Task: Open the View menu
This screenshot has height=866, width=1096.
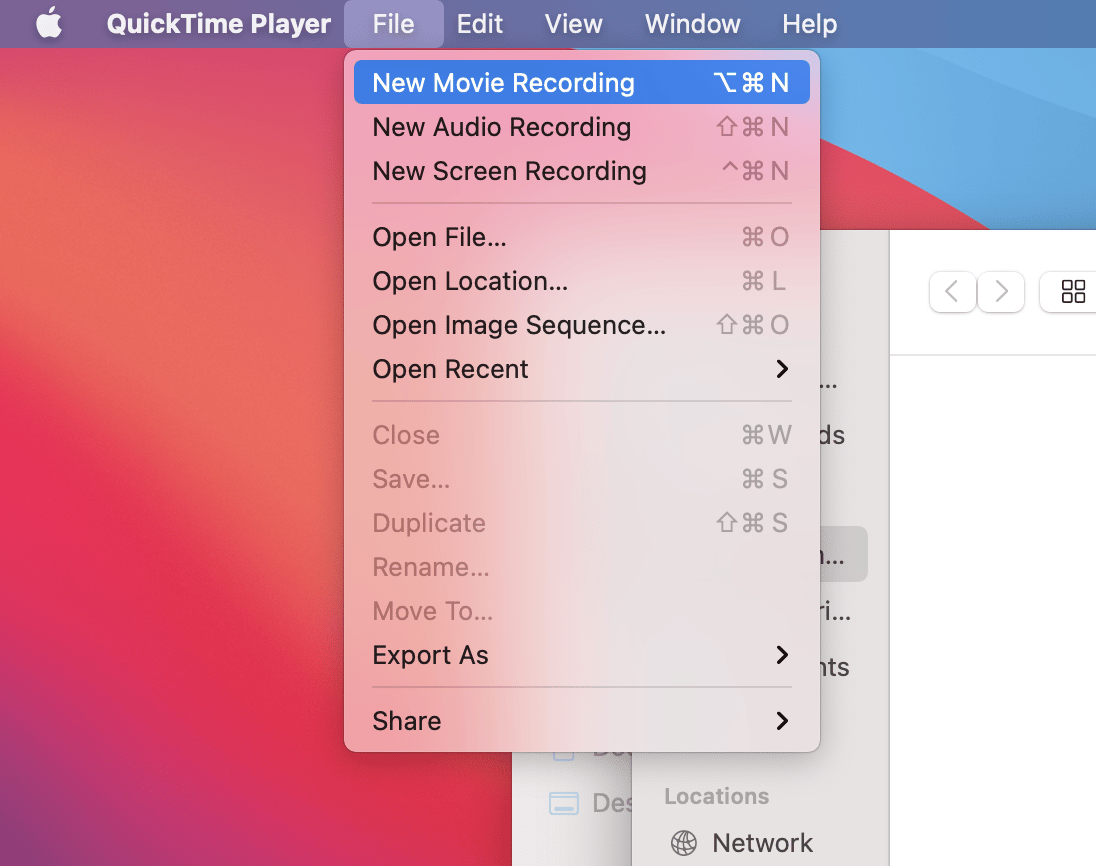Action: coord(573,24)
